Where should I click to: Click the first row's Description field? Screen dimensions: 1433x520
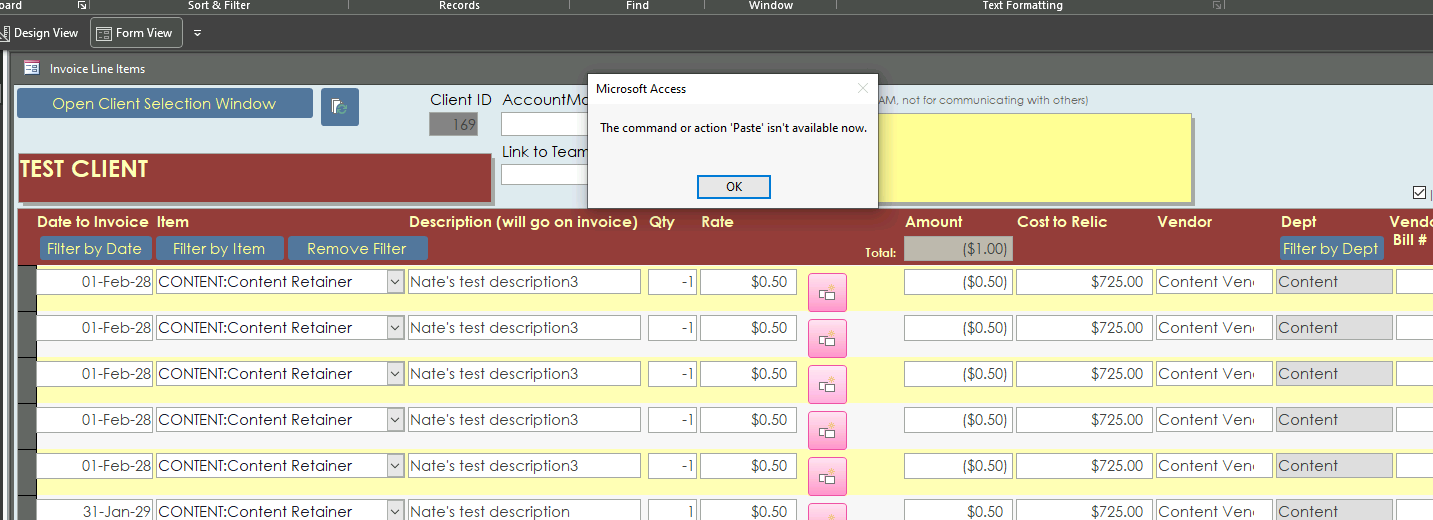[524, 282]
